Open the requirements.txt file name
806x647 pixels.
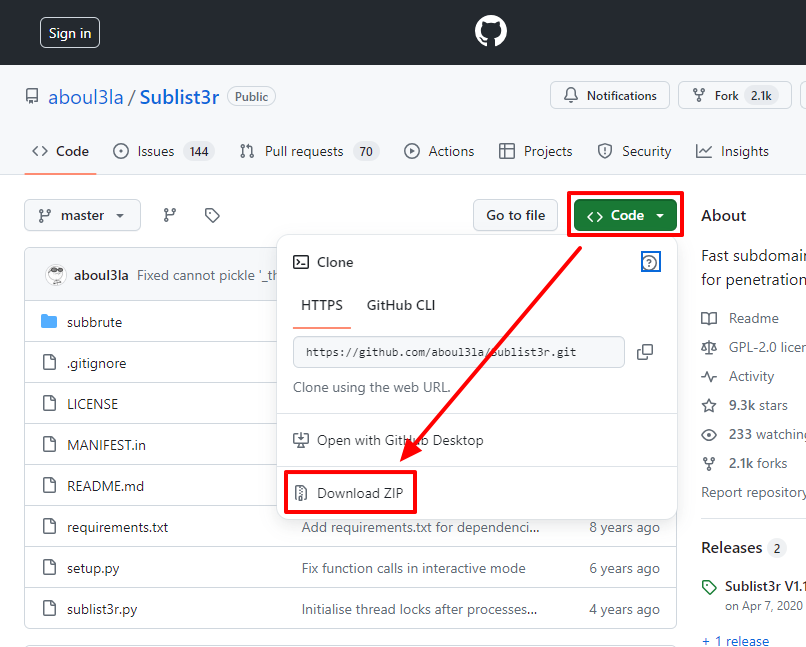point(117,527)
